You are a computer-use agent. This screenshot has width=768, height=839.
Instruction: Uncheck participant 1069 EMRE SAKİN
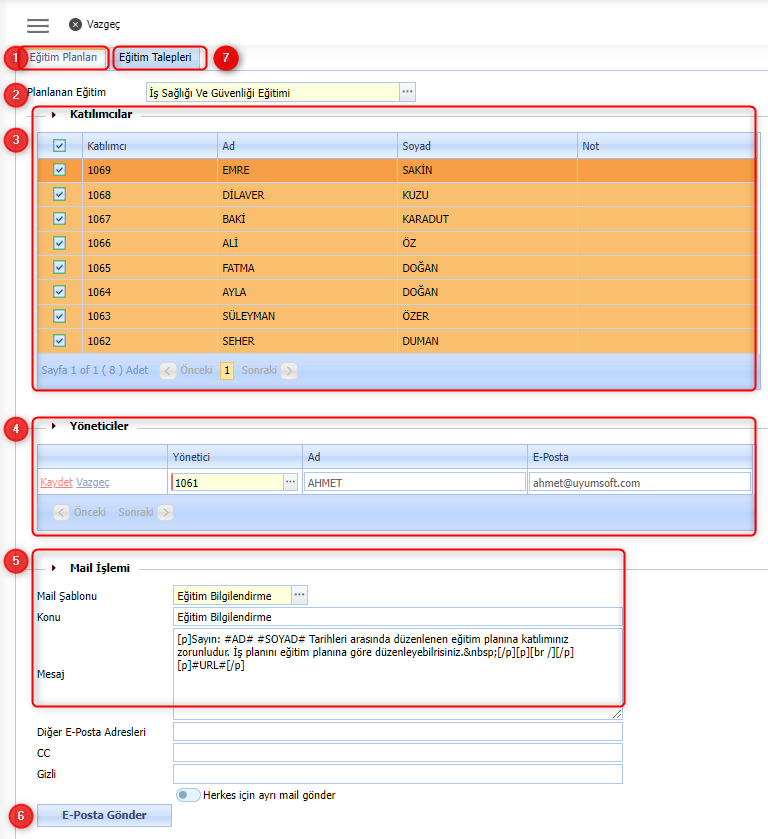[x=59, y=170]
